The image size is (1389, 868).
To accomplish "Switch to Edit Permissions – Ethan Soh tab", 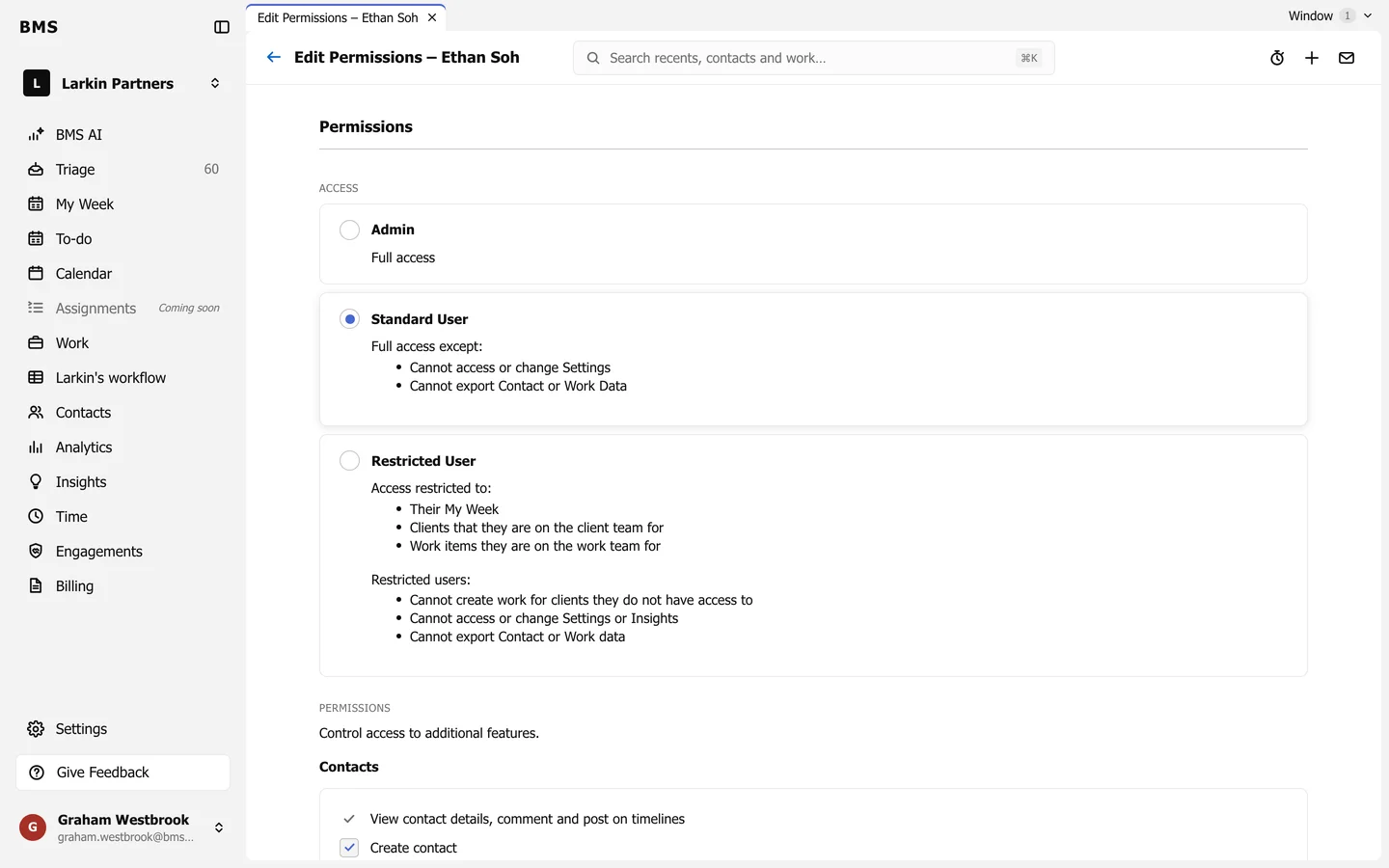I will click(338, 17).
